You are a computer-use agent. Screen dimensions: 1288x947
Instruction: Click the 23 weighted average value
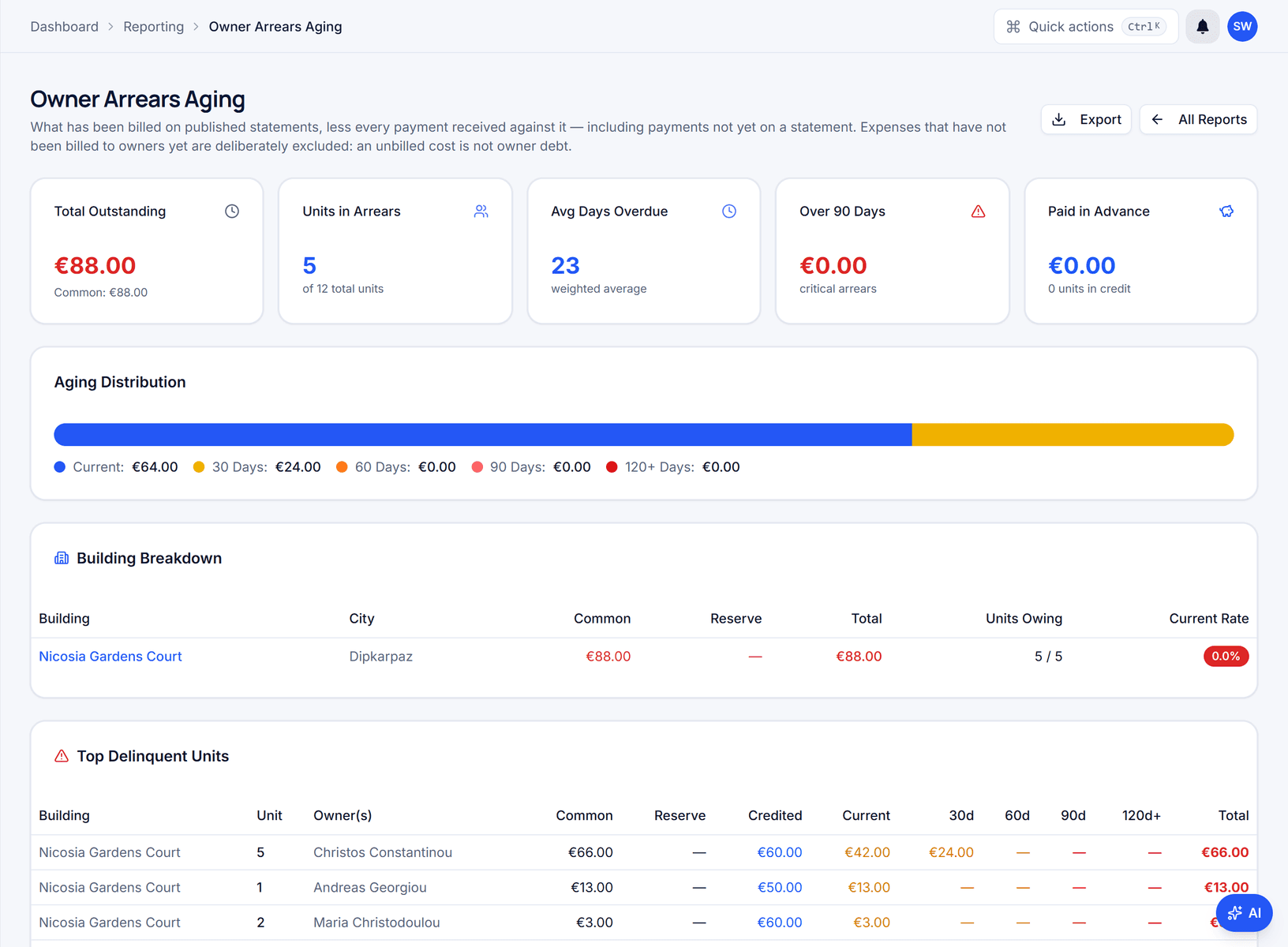(565, 266)
